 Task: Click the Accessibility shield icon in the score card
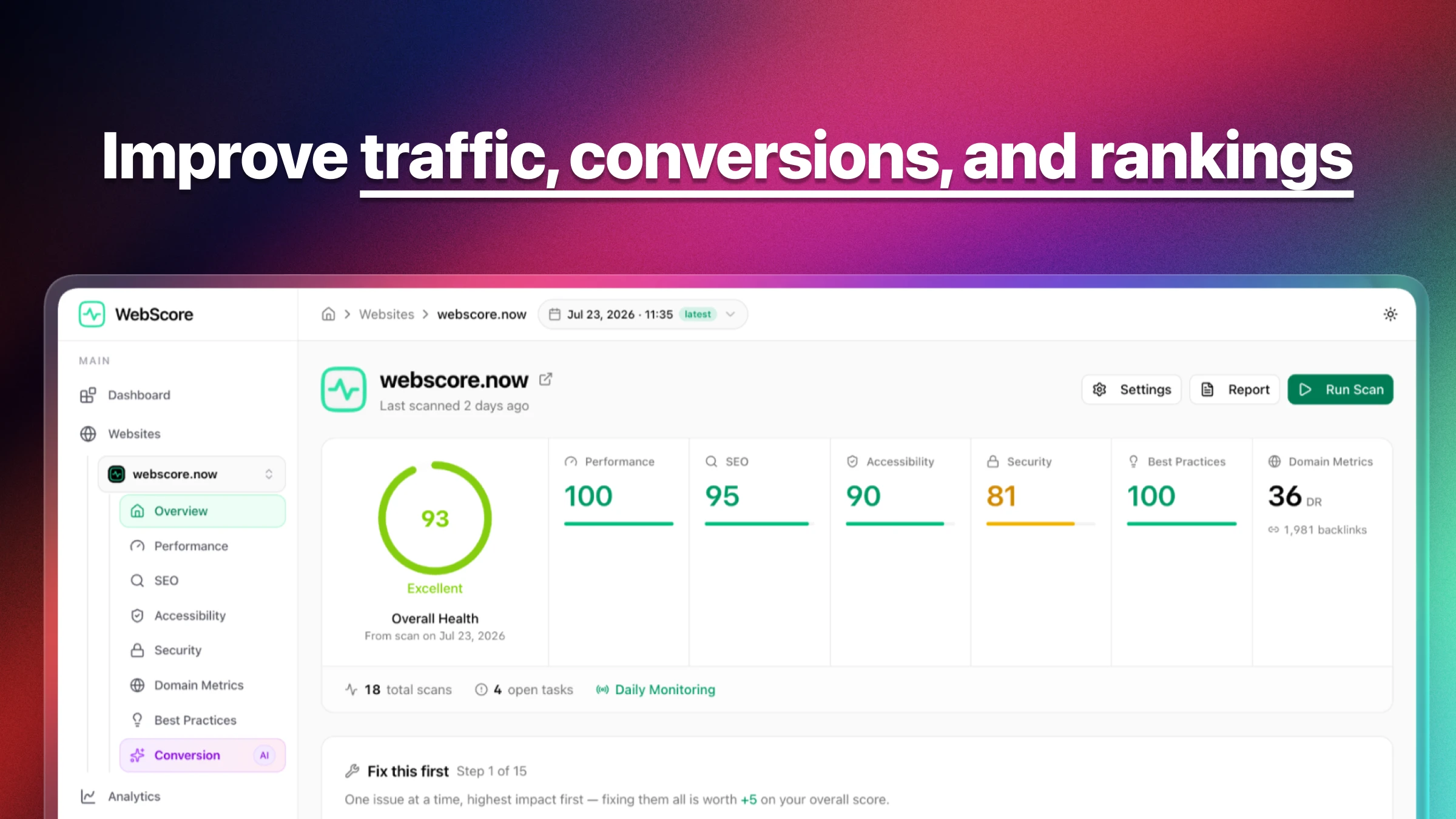[852, 462]
